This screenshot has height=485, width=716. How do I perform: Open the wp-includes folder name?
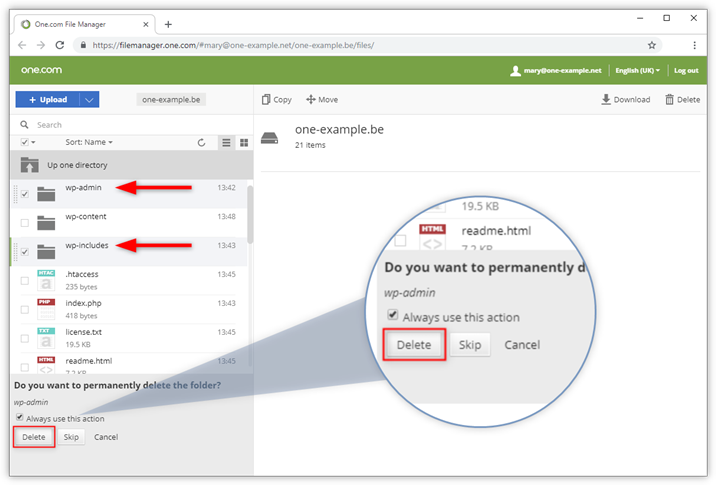click(87, 245)
